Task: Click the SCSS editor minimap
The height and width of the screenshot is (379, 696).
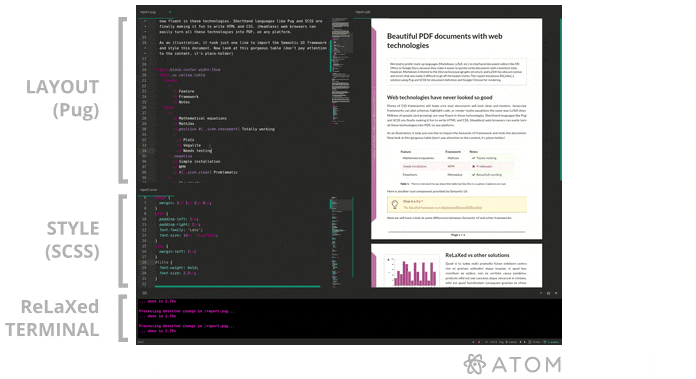Action: (x=342, y=242)
